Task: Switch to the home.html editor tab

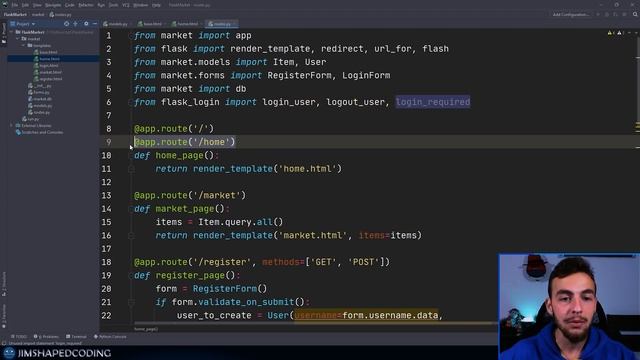Action: coord(187,24)
